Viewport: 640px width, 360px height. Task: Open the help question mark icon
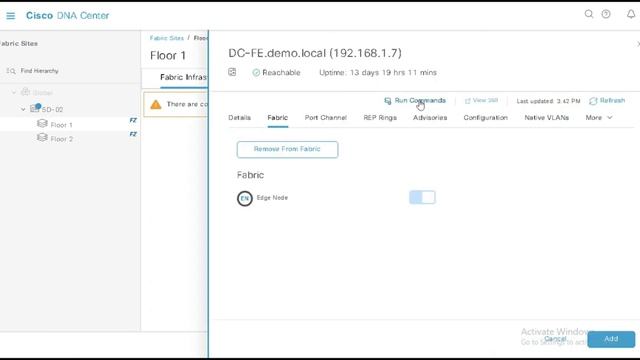click(606, 14)
